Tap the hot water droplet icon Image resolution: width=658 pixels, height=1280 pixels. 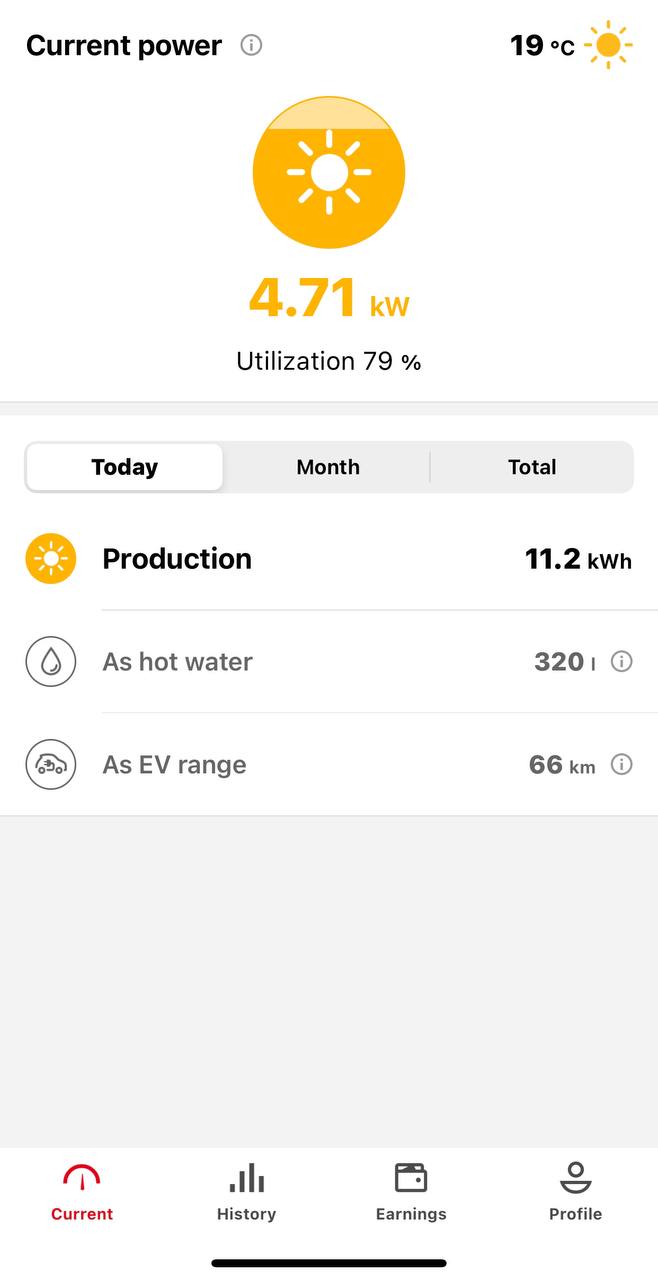pyautogui.click(x=51, y=662)
